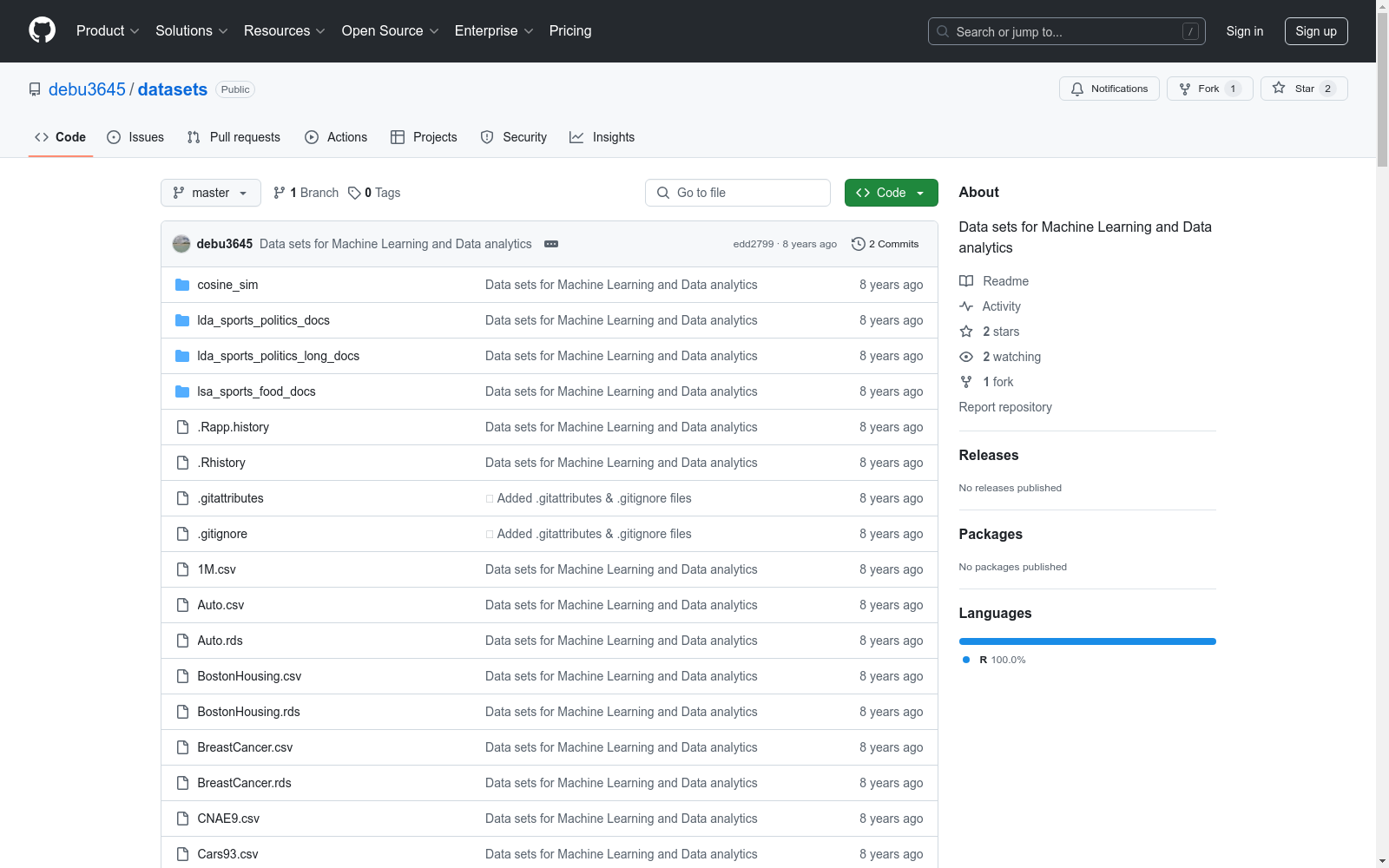This screenshot has width=1389, height=868.
Task: Switch to the Actions tab
Action: pos(336,137)
